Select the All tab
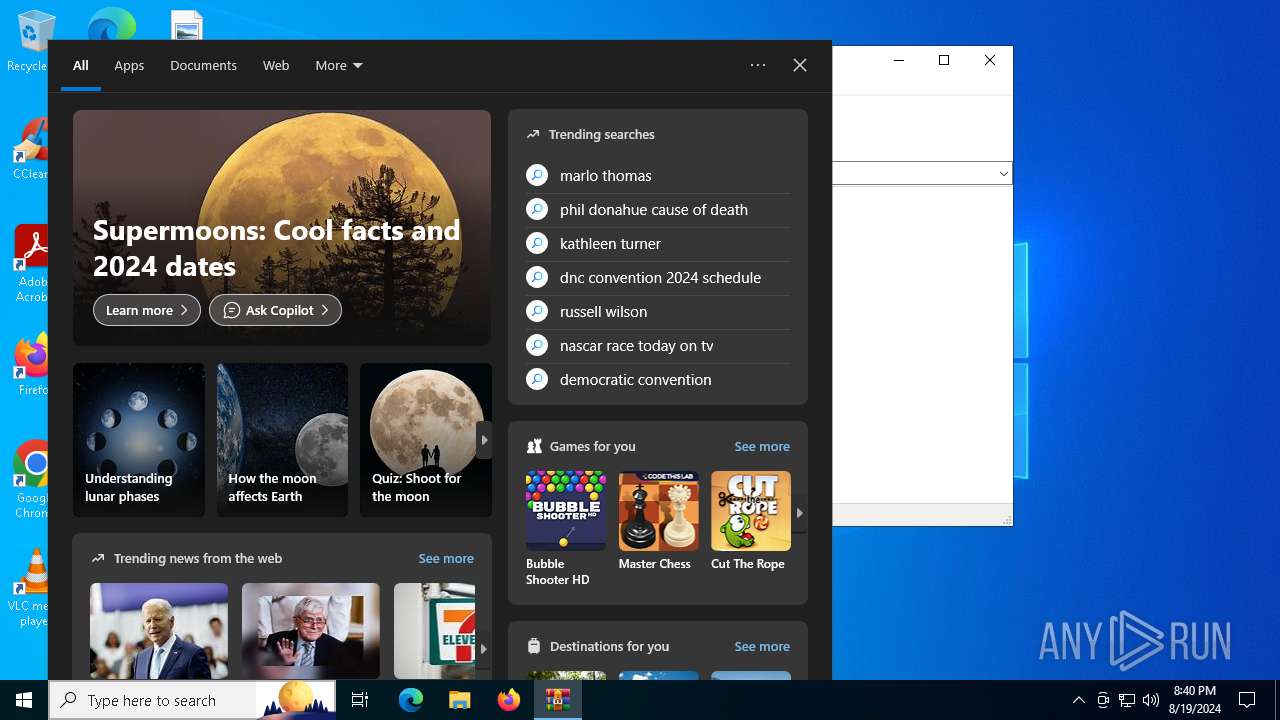Viewport: 1280px width, 720px height. click(x=81, y=65)
